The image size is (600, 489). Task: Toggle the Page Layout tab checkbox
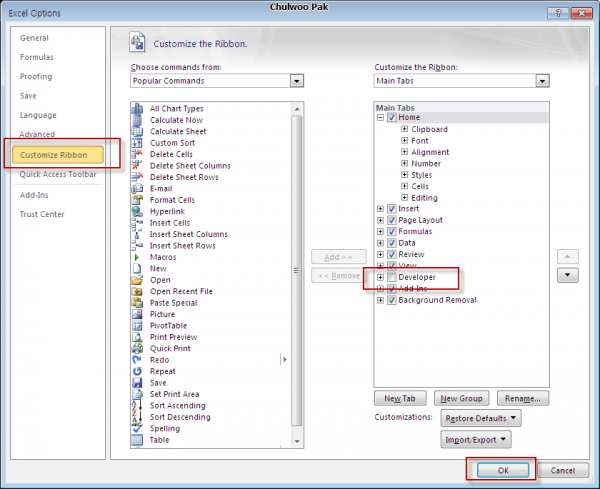(x=391, y=220)
